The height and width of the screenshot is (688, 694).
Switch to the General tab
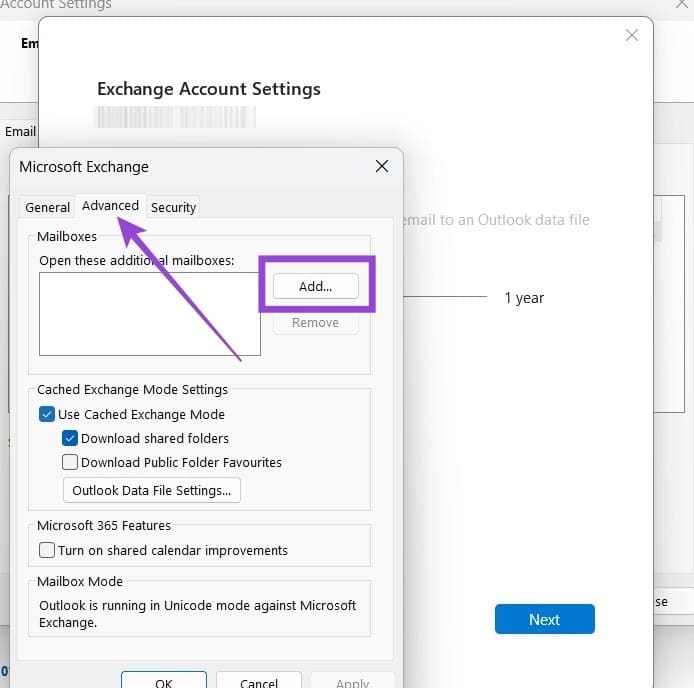(47, 207)
